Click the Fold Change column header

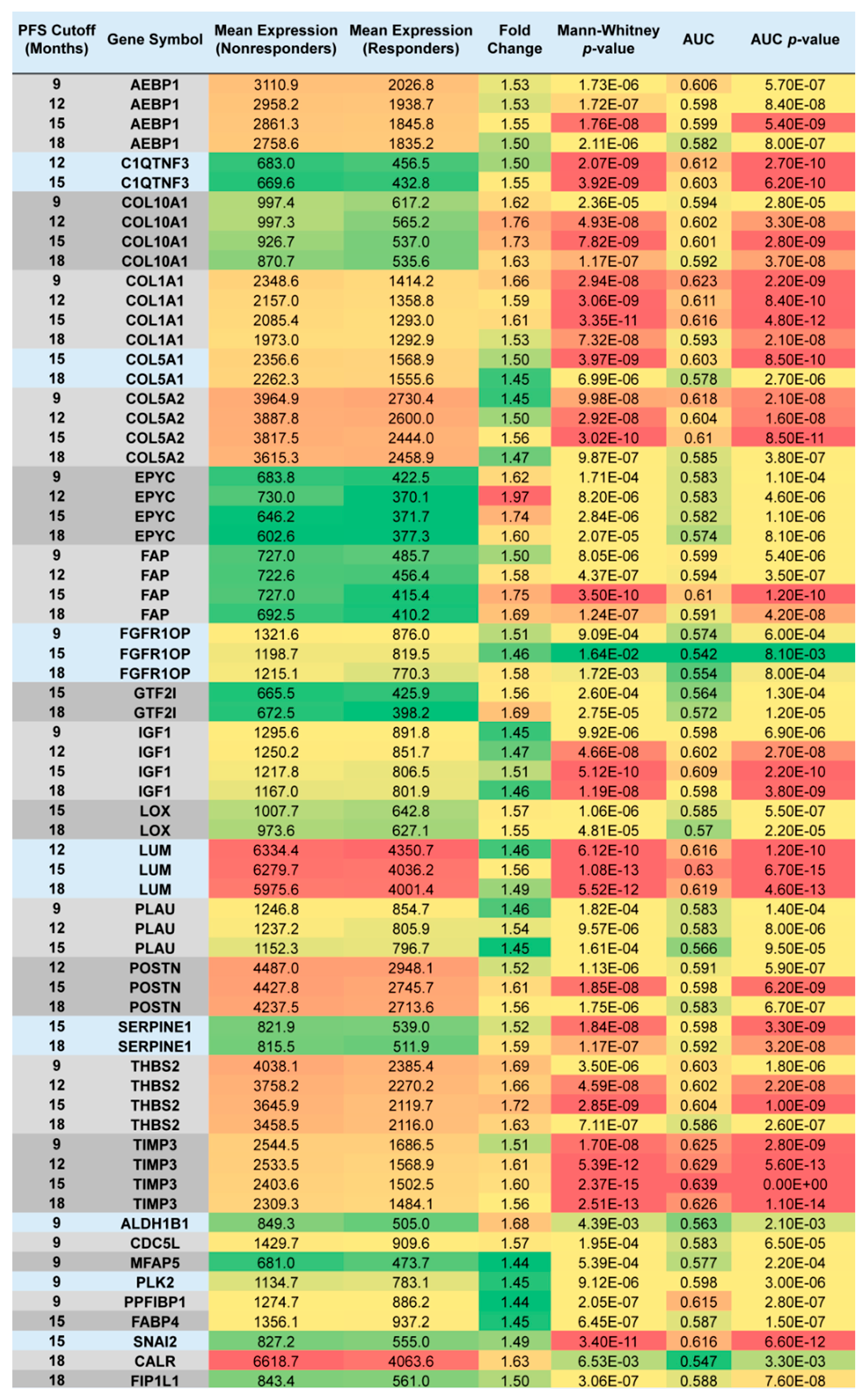click(514, 40)
